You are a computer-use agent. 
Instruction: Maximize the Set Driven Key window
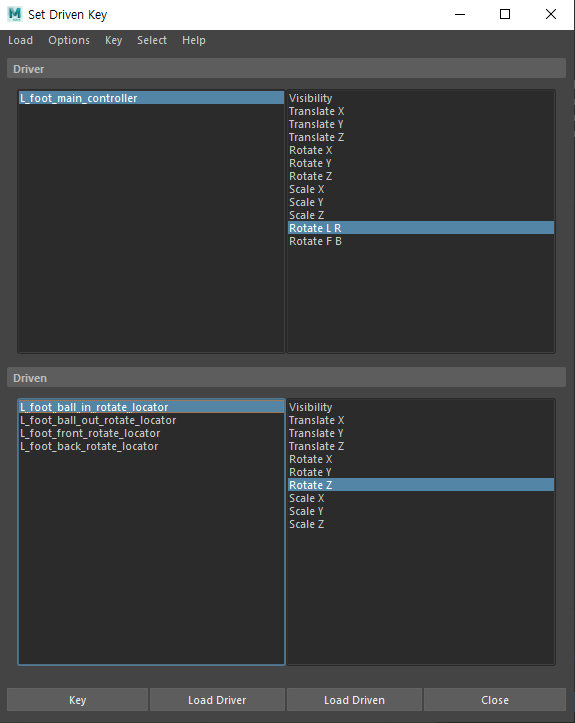pos(505,14)
